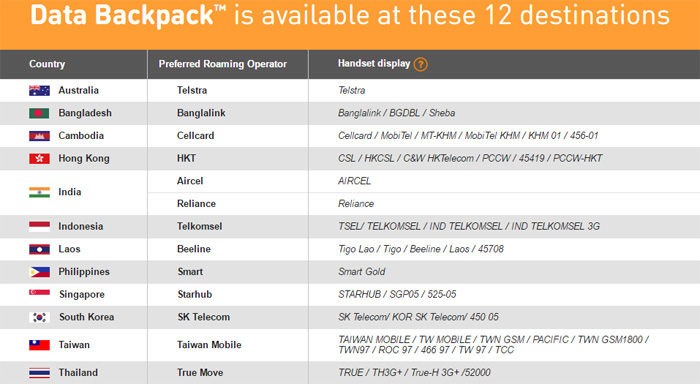Select the Singapore country name
This screenshot has height=384, width=700.
coord(82,294)
